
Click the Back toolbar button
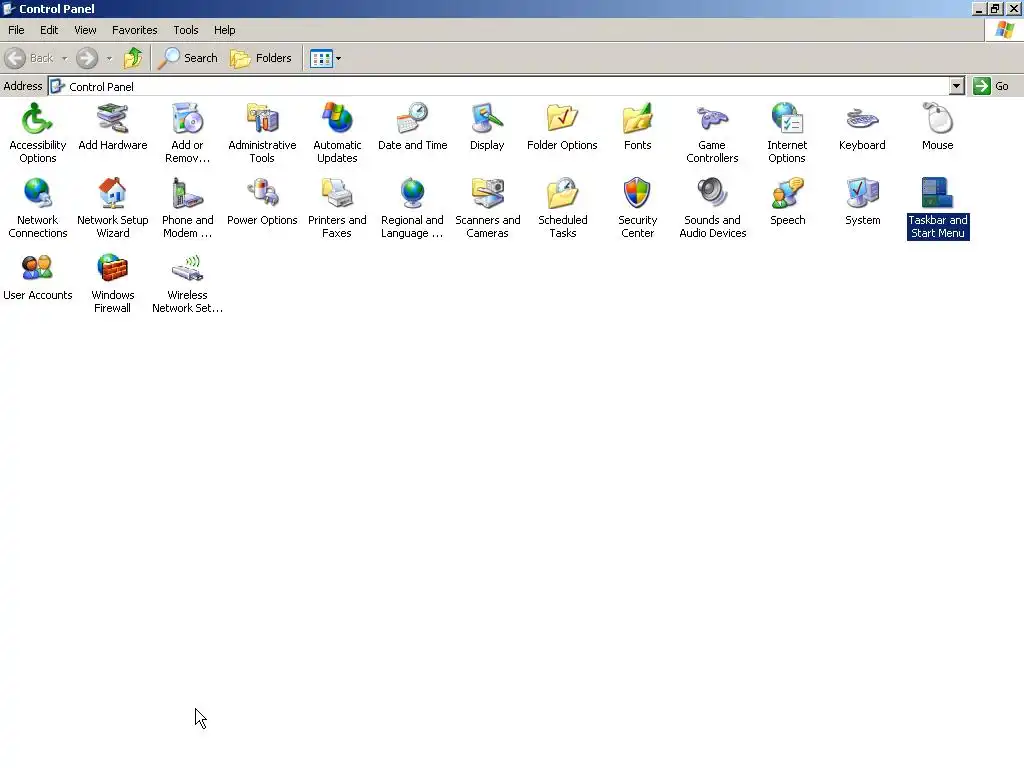pyautogui.click(x=29, y=58)
